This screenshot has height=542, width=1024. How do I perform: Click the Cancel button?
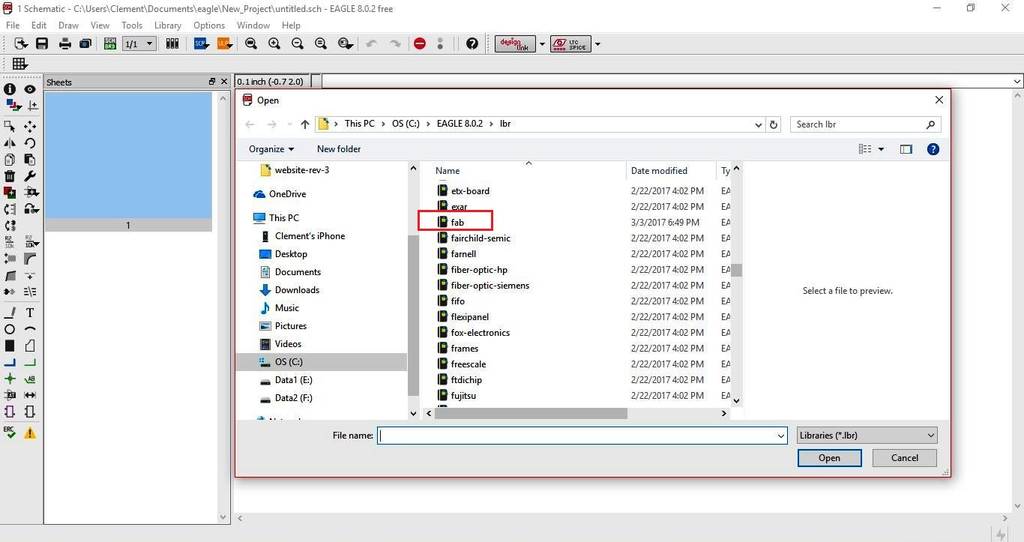coord(904,458)
